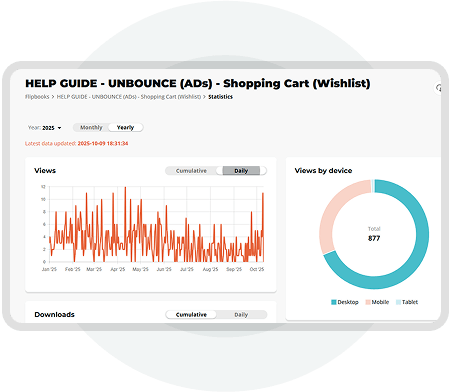Select Daily in the Views chart
The height and width of the screenshot is (392, 450).
point(241,171)
